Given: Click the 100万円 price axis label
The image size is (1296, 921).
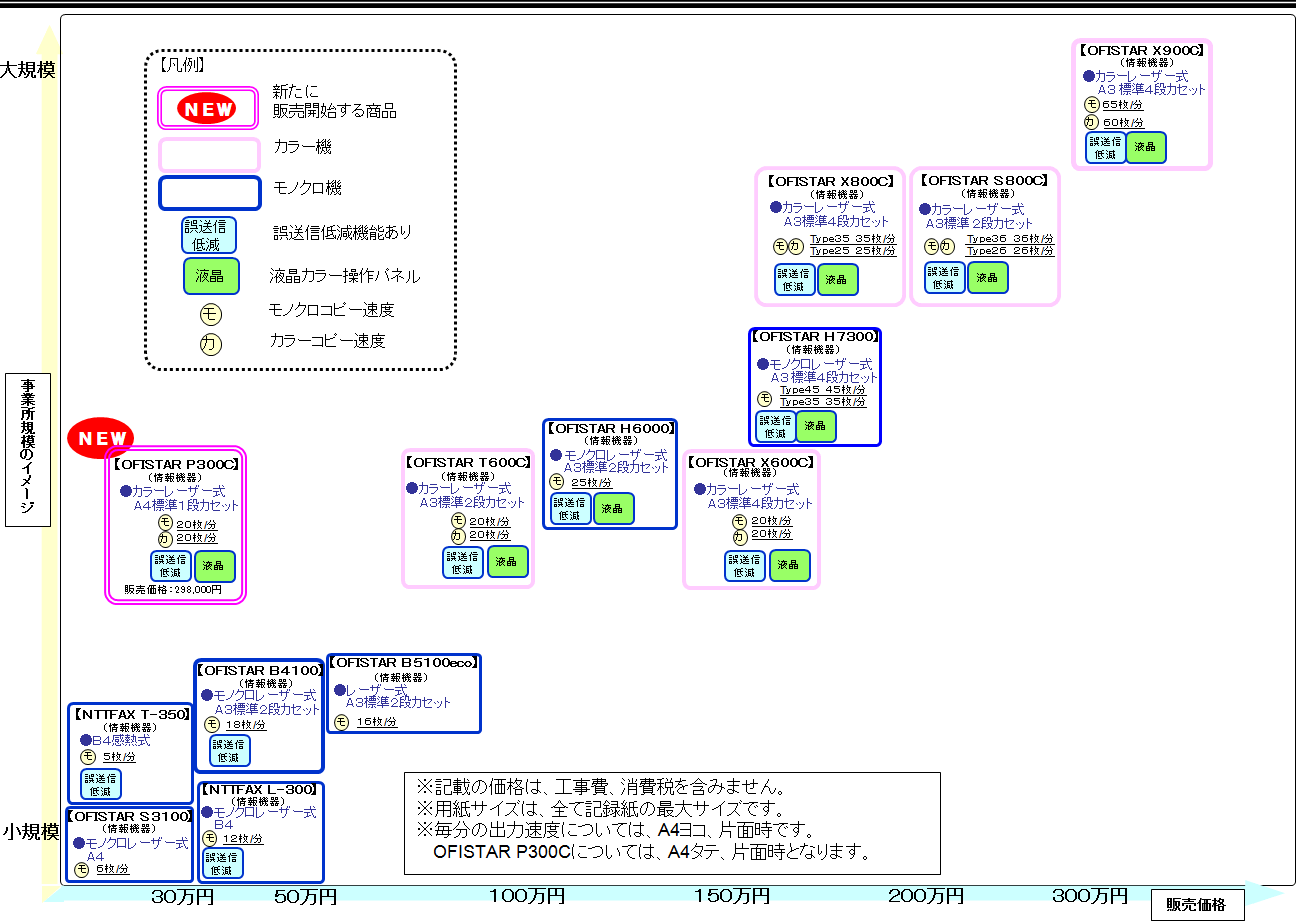Looking at the screenshot, I should click(528, 896).
